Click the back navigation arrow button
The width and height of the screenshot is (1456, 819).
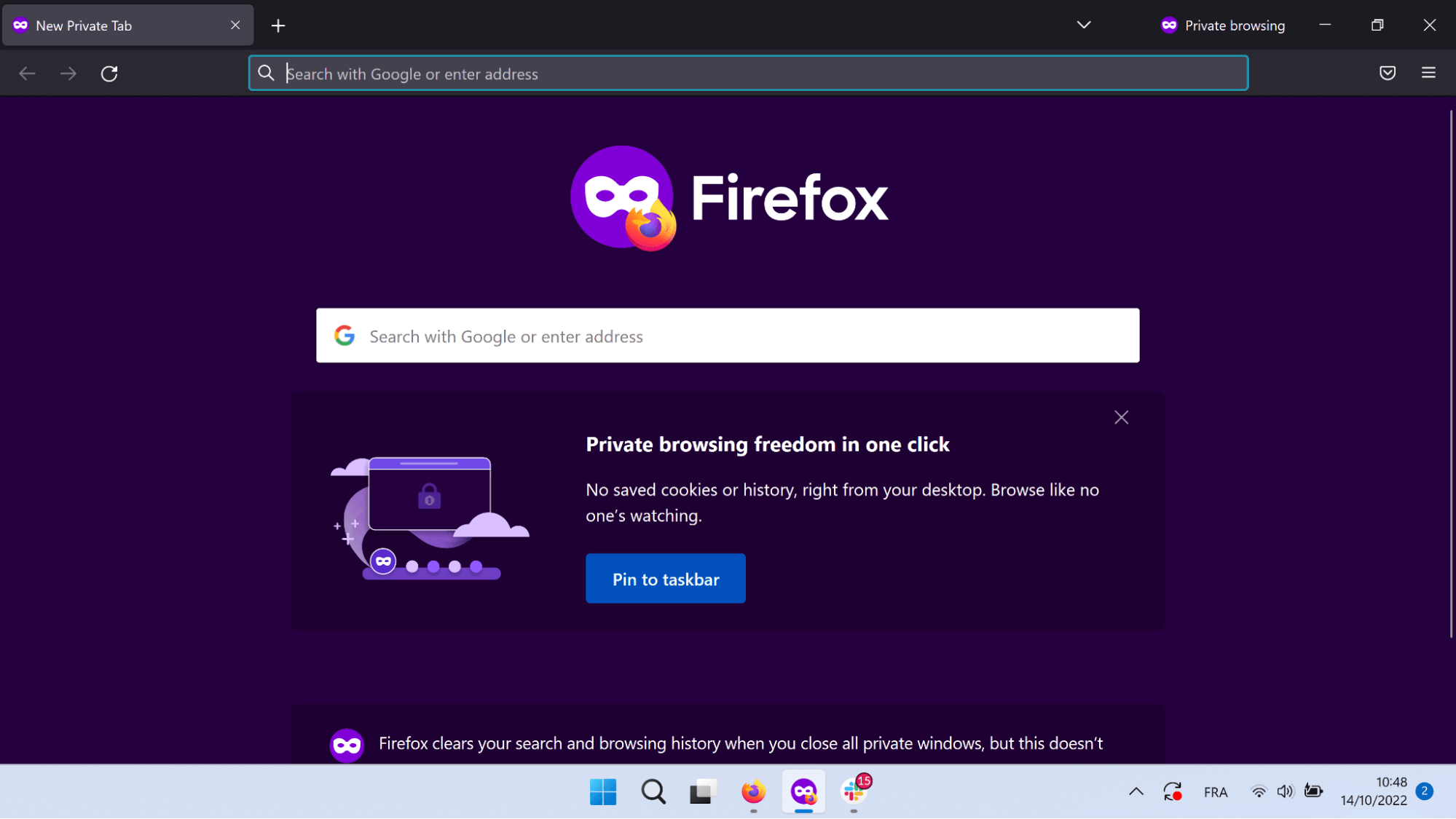[x=27, y=73]
